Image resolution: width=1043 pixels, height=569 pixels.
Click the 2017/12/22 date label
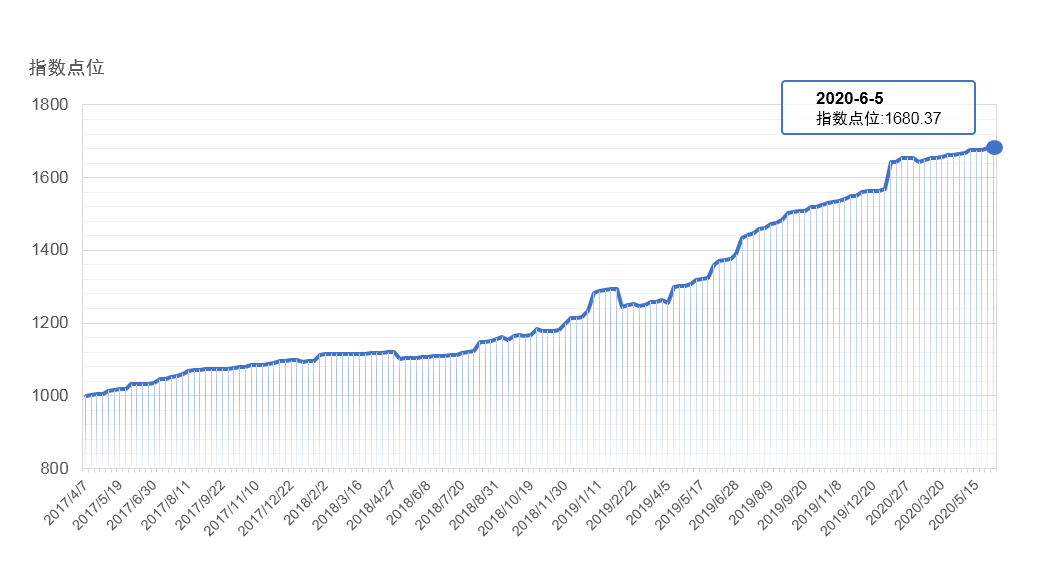pos(265,506)
